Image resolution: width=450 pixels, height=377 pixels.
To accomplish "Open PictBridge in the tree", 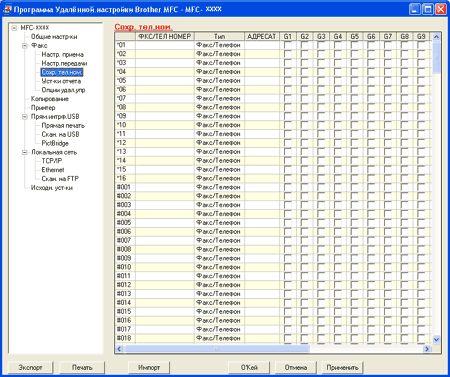I will [x=55, y=143].
